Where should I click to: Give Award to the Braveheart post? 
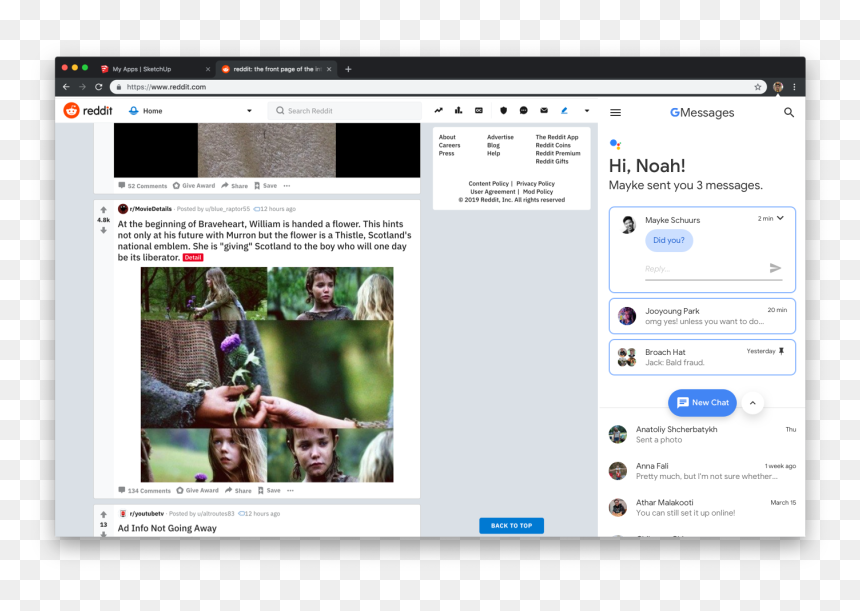(197, 490)
